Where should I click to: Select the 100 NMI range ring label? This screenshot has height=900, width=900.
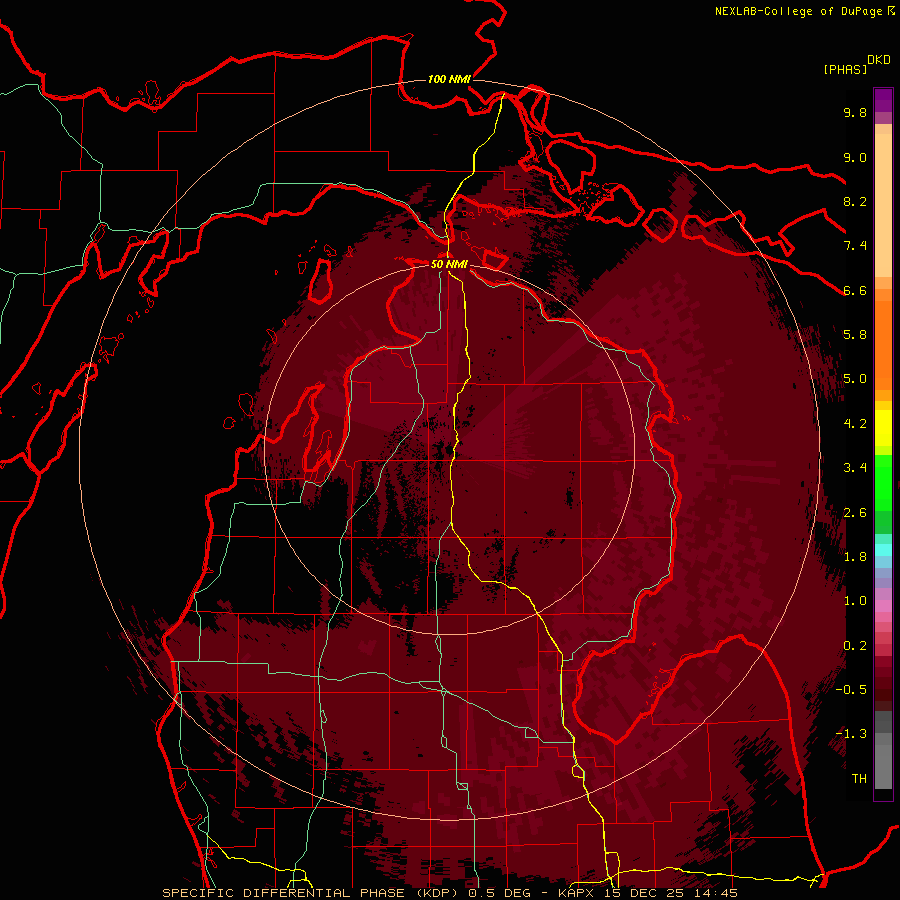click(449, 79)
